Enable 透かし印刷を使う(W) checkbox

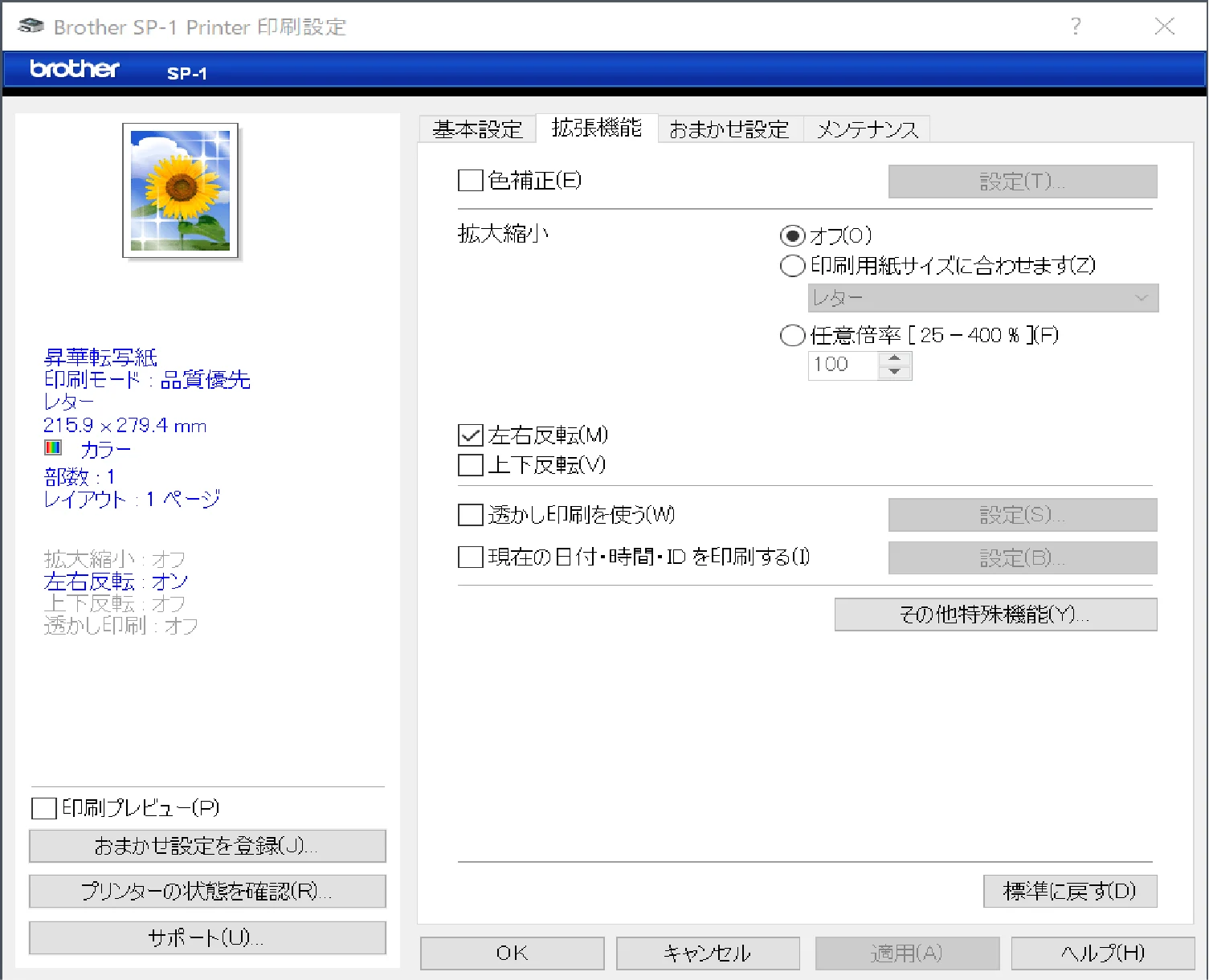470,514
